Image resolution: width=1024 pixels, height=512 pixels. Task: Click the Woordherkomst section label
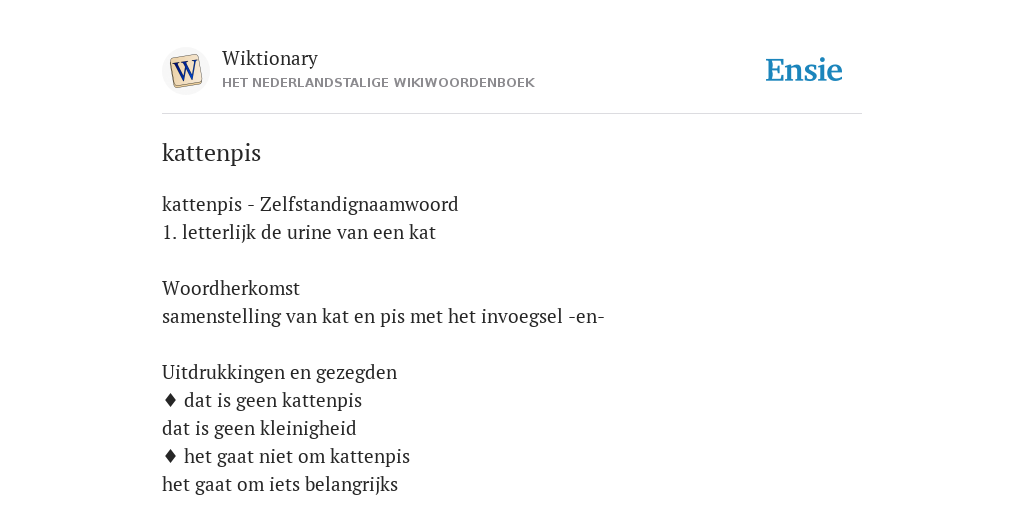point(231,288)
